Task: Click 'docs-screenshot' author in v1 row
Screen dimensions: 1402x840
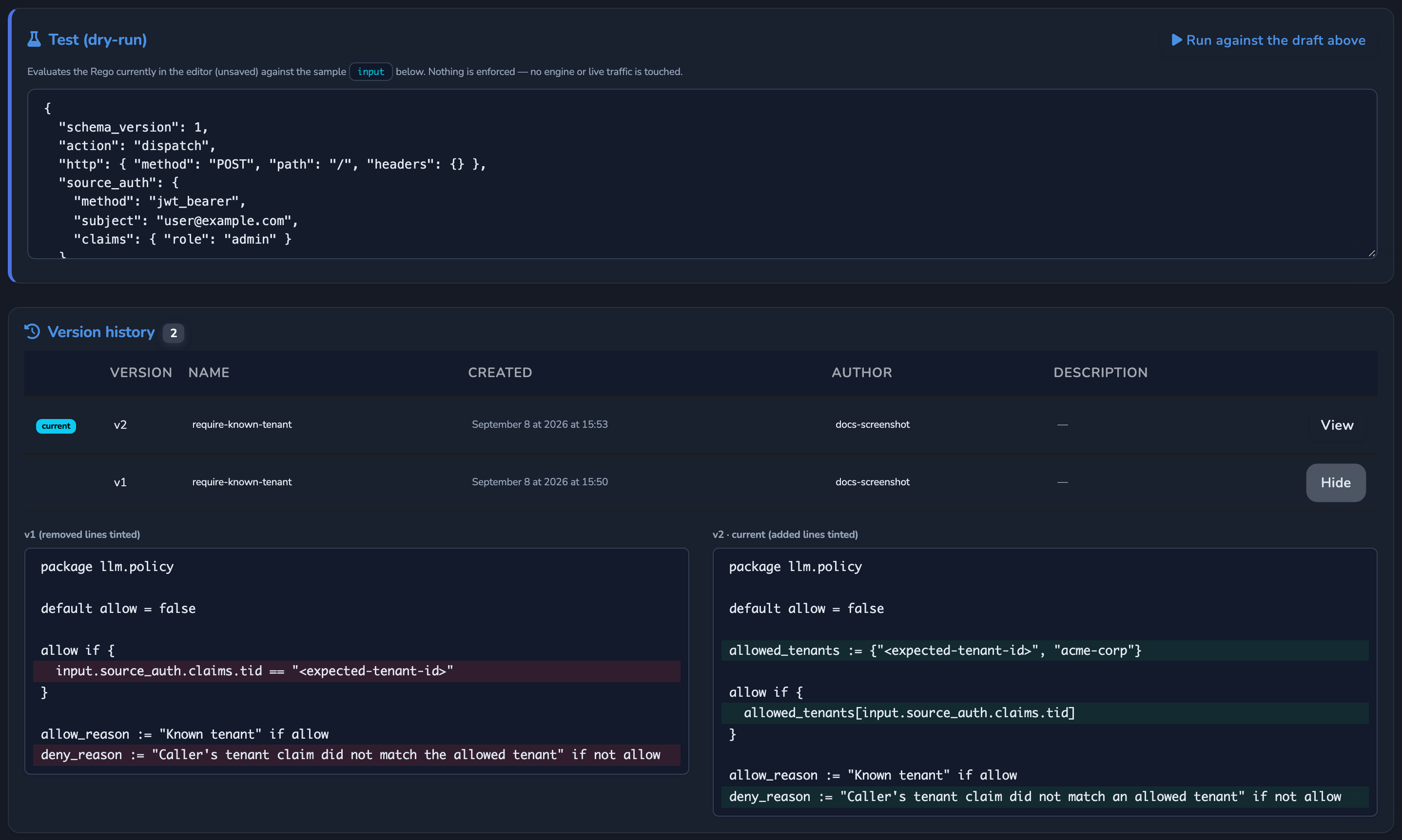Action: (x=873, y=482)
